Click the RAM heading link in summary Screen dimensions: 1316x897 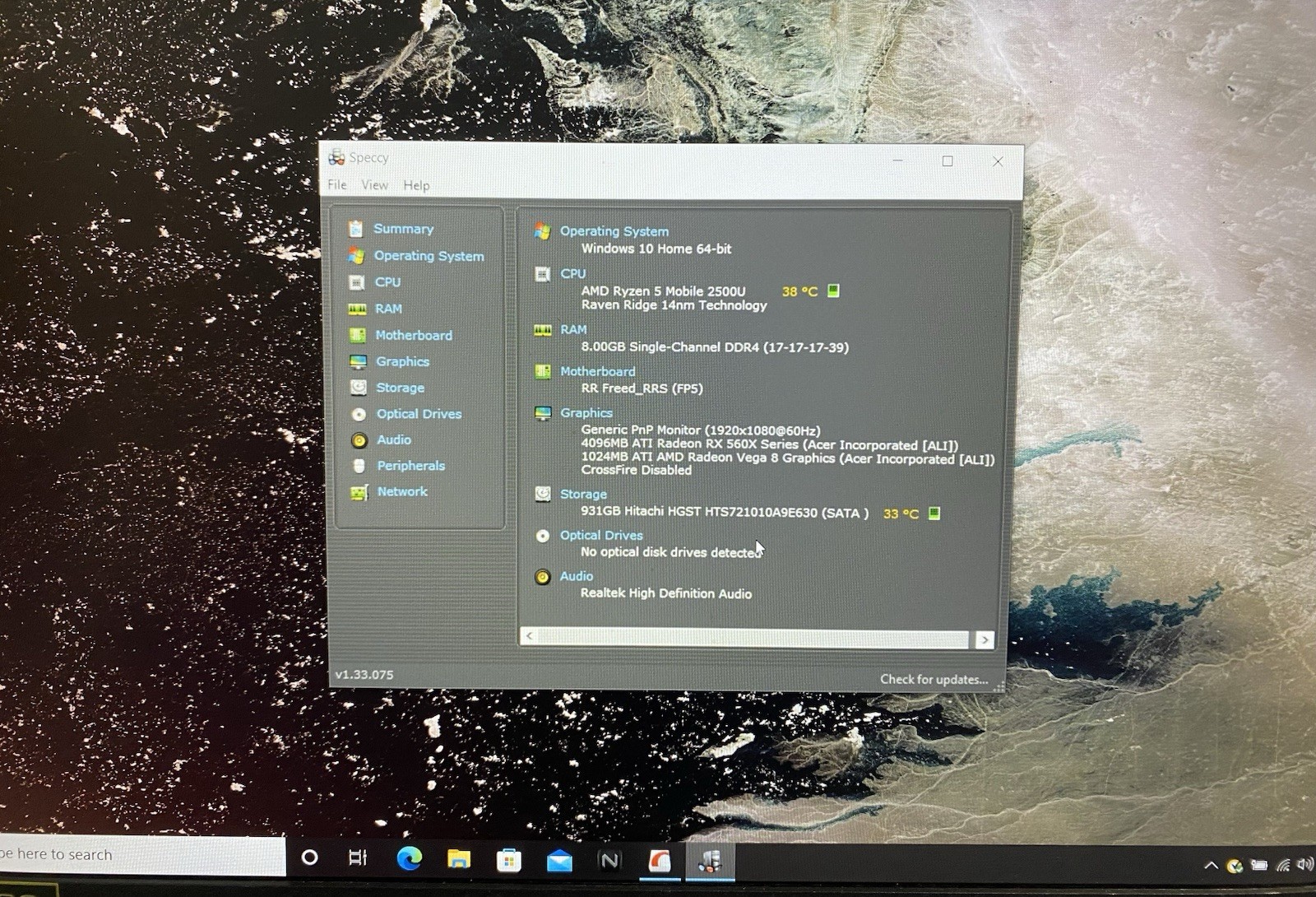point(573,329)
